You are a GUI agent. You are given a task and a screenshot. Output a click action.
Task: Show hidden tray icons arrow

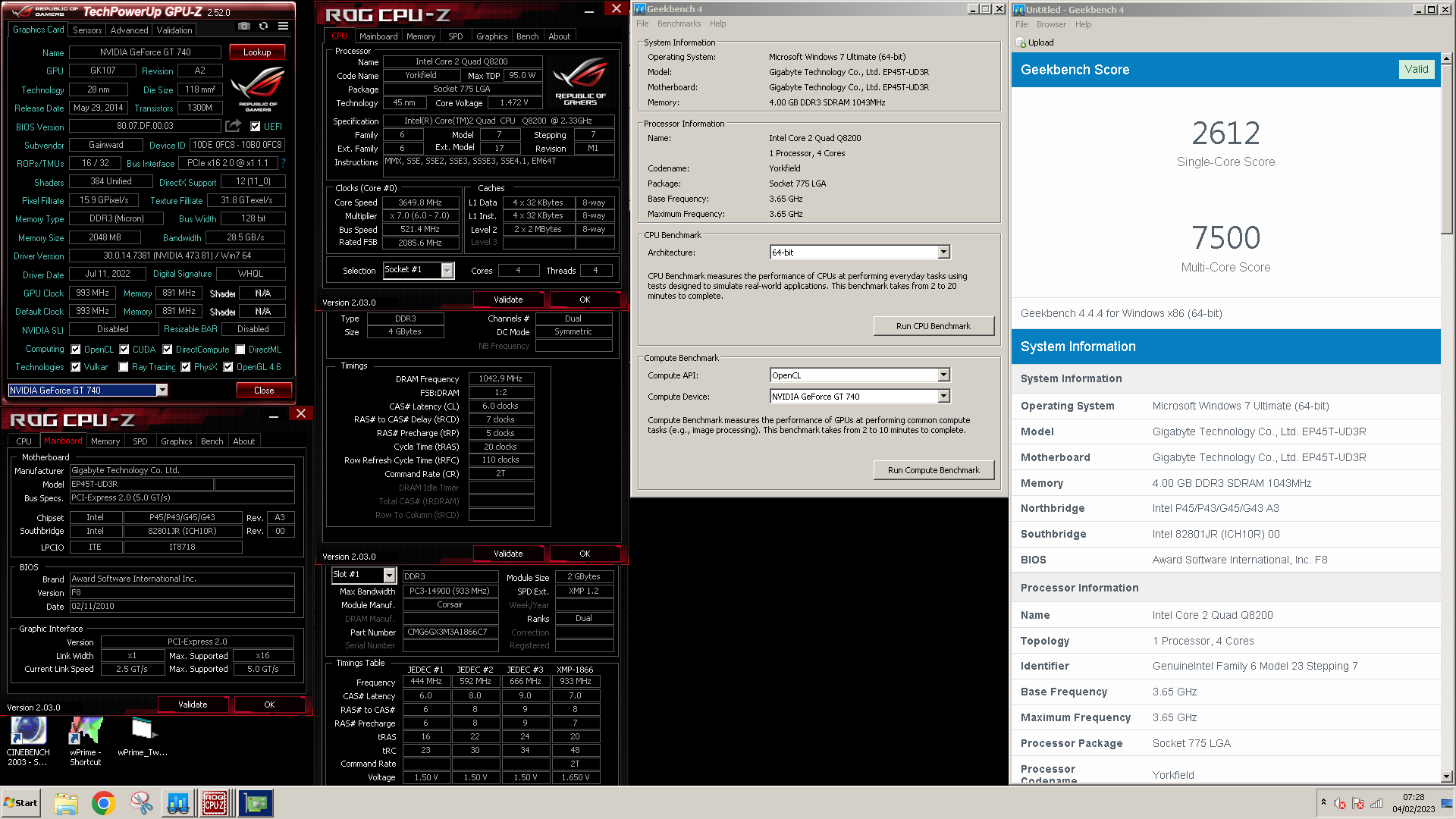pos(1323,802)
